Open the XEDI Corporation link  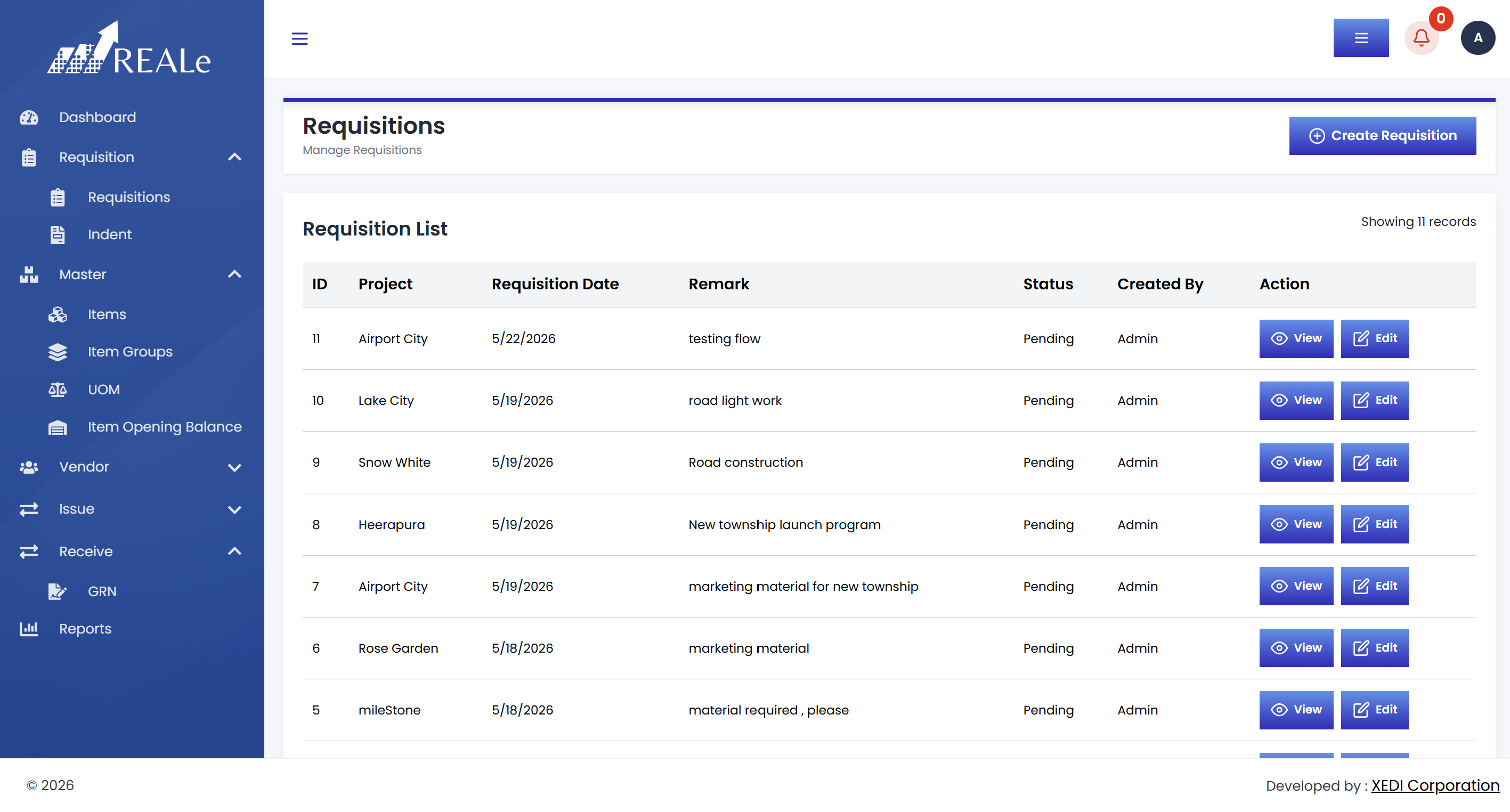1435,785
